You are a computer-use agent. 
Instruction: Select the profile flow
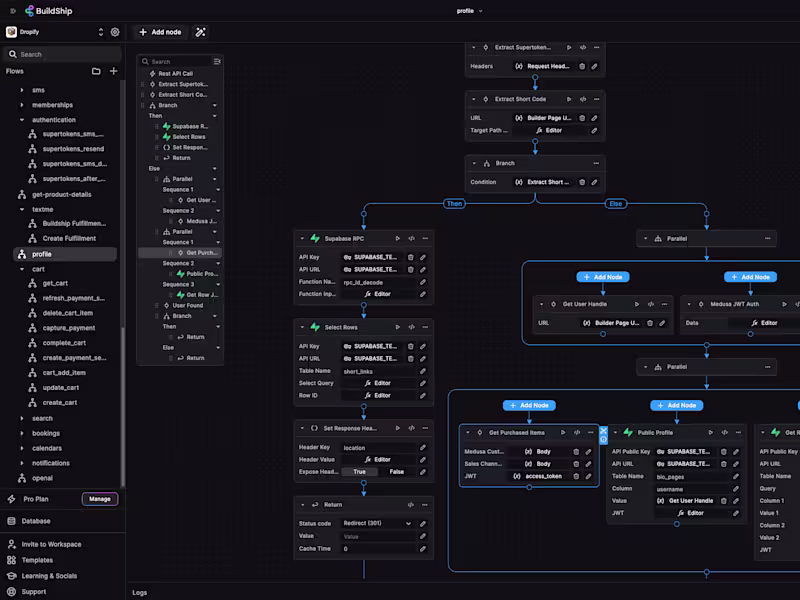tap(65, 254)
